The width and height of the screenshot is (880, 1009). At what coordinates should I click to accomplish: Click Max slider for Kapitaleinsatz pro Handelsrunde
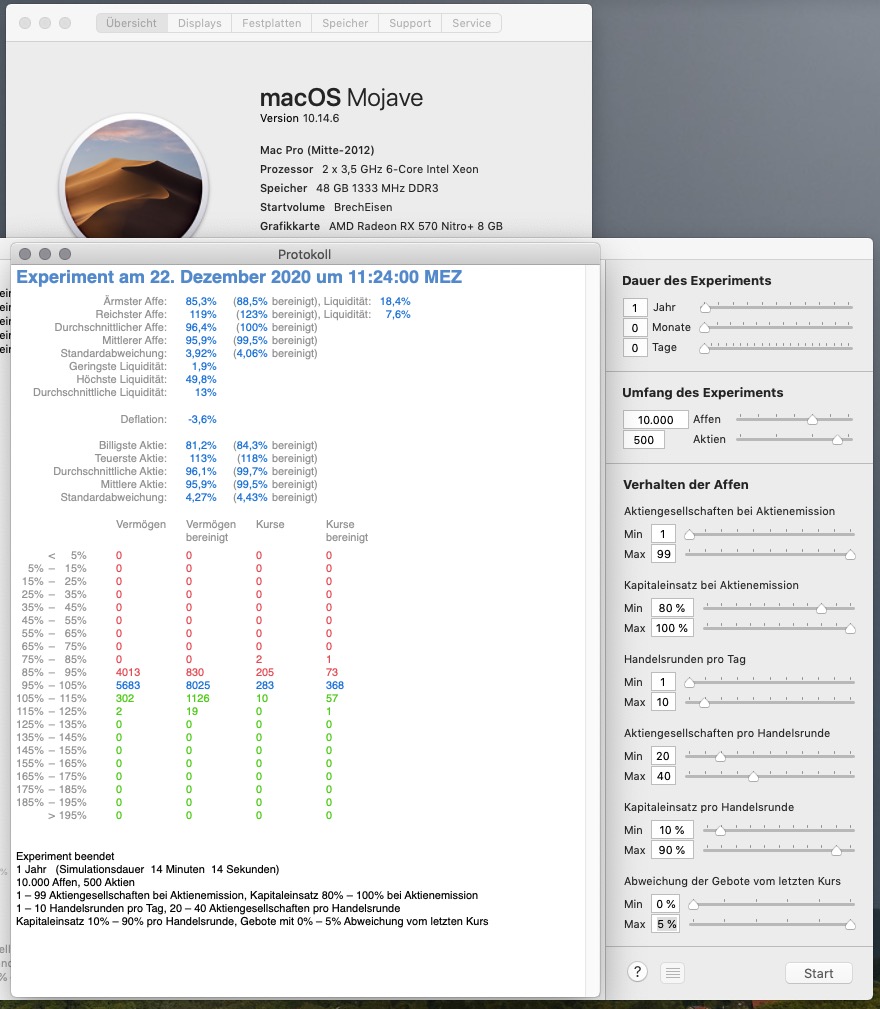[x=778, y=850]
